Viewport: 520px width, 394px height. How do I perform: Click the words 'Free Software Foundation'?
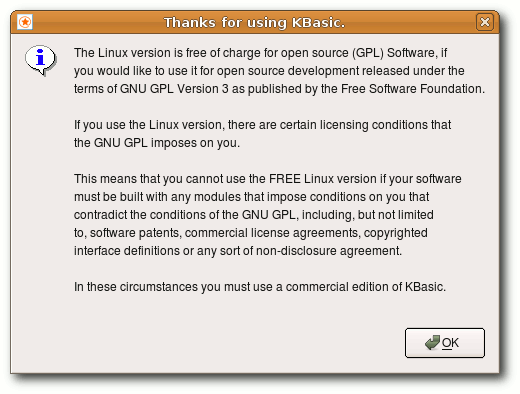pyautogui.click(x=412, y=89)
